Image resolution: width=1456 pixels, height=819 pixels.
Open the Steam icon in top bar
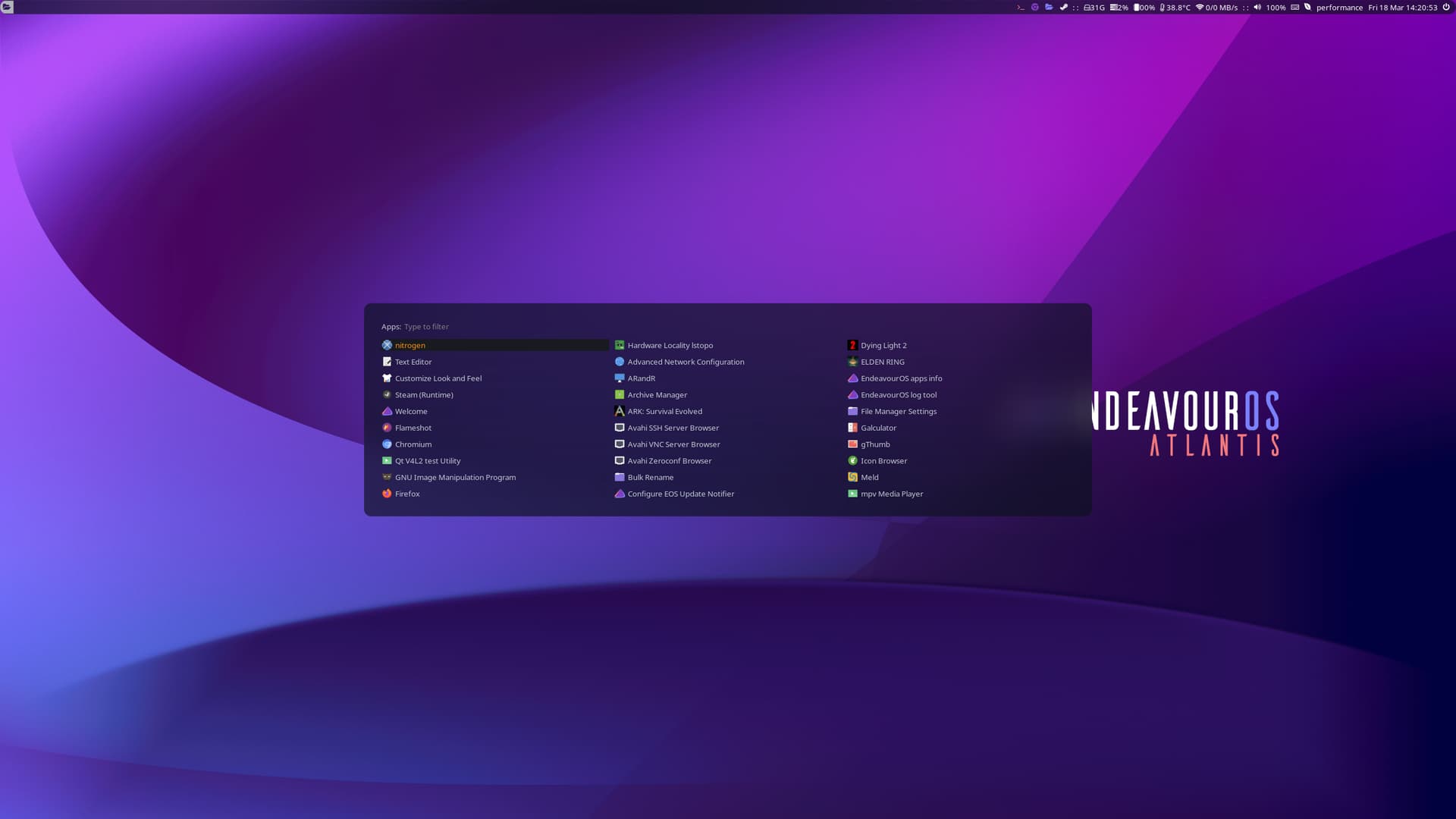1063,8
